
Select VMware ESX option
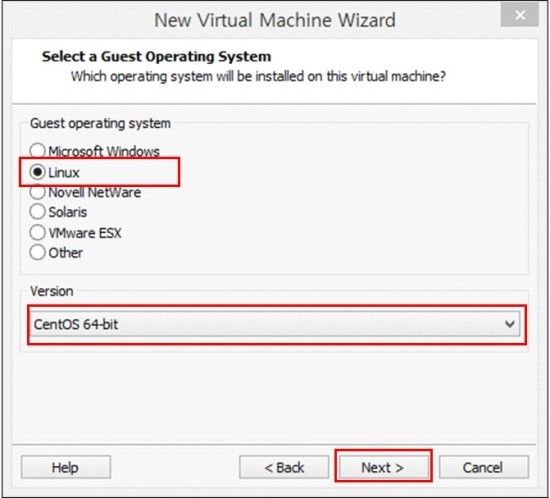[38, 233]
